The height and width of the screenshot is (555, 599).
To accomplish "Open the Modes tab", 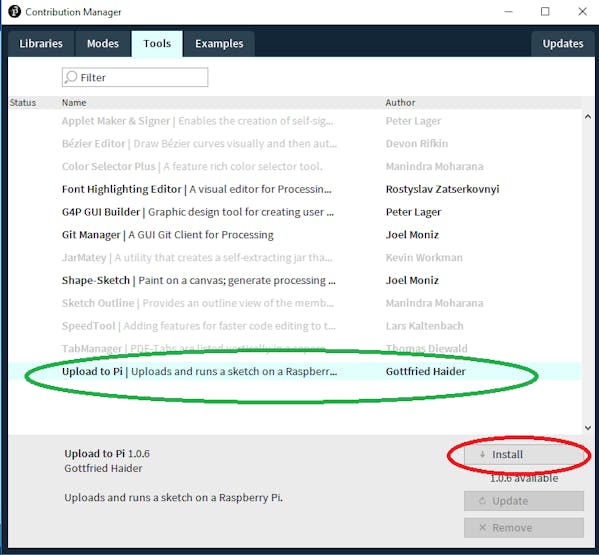I will (103, 44).
